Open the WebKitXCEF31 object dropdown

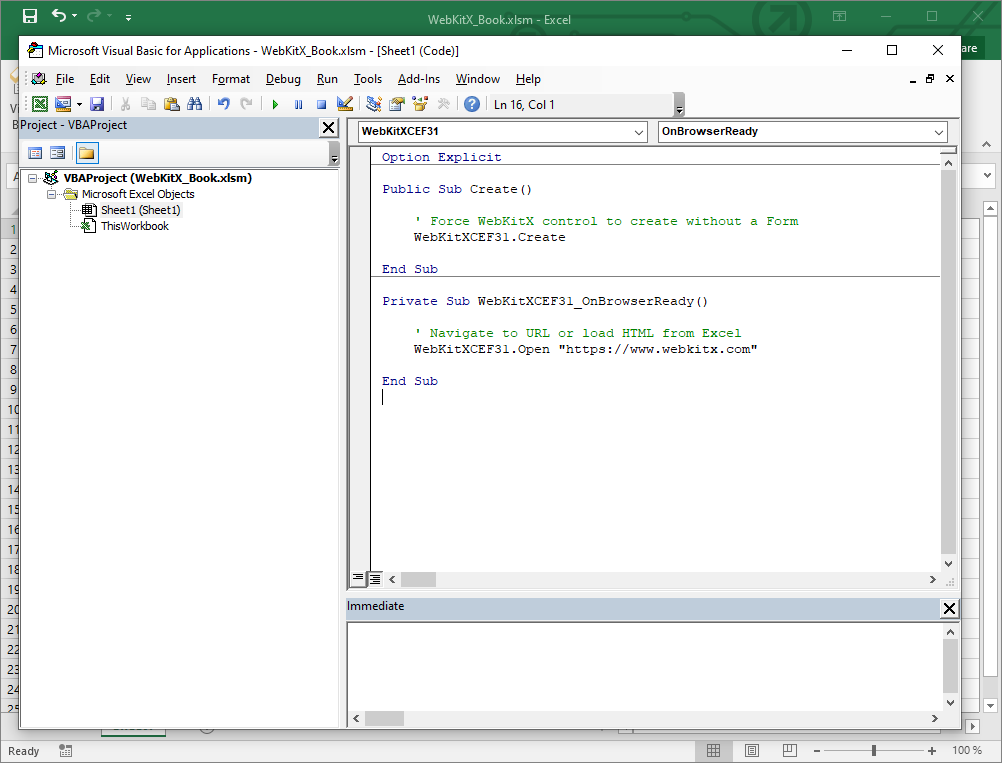[x=638, y=132]
